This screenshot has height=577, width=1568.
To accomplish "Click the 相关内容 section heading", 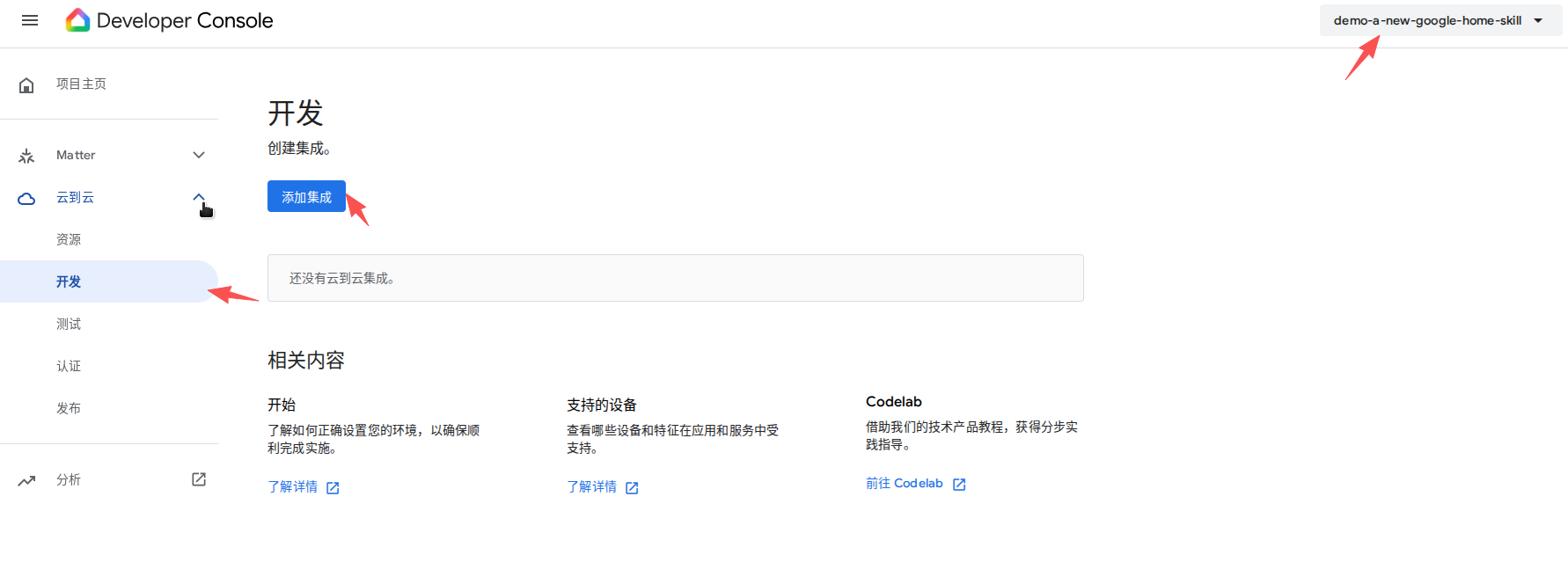I will click(x=306, y=360).
